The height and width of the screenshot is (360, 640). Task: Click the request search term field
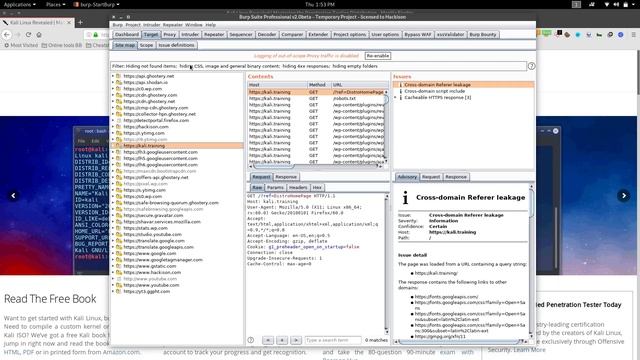333,340
